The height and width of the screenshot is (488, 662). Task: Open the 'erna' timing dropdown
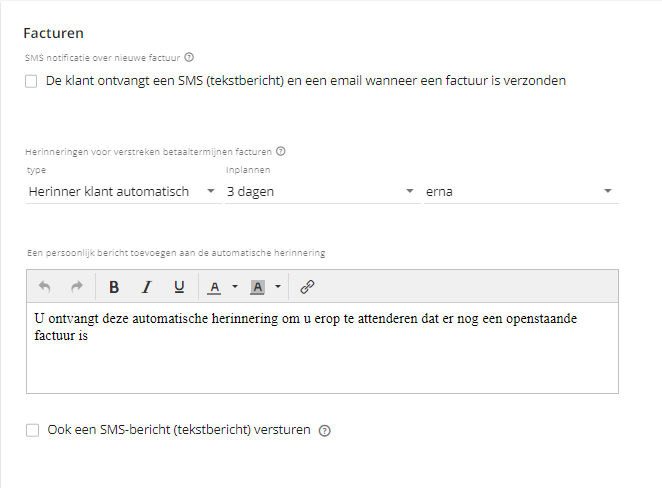[x=521, y=192]
